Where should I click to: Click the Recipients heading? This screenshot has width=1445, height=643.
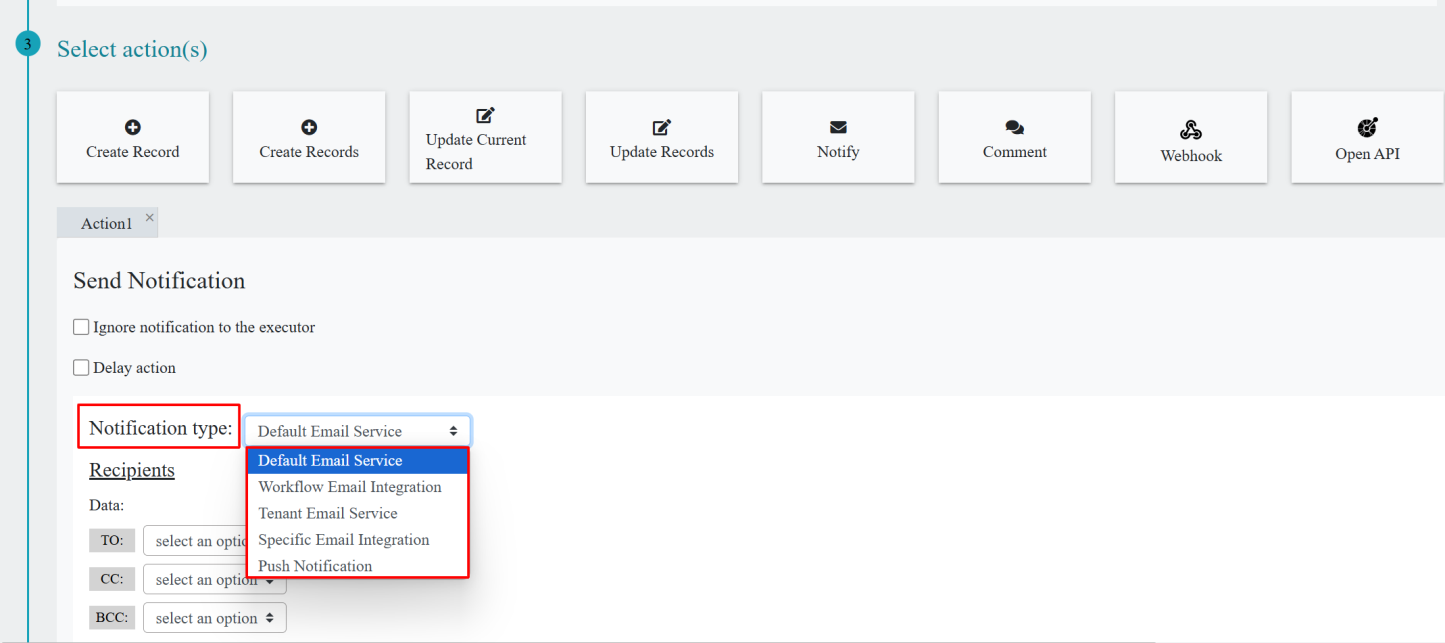tap(132, 470)
